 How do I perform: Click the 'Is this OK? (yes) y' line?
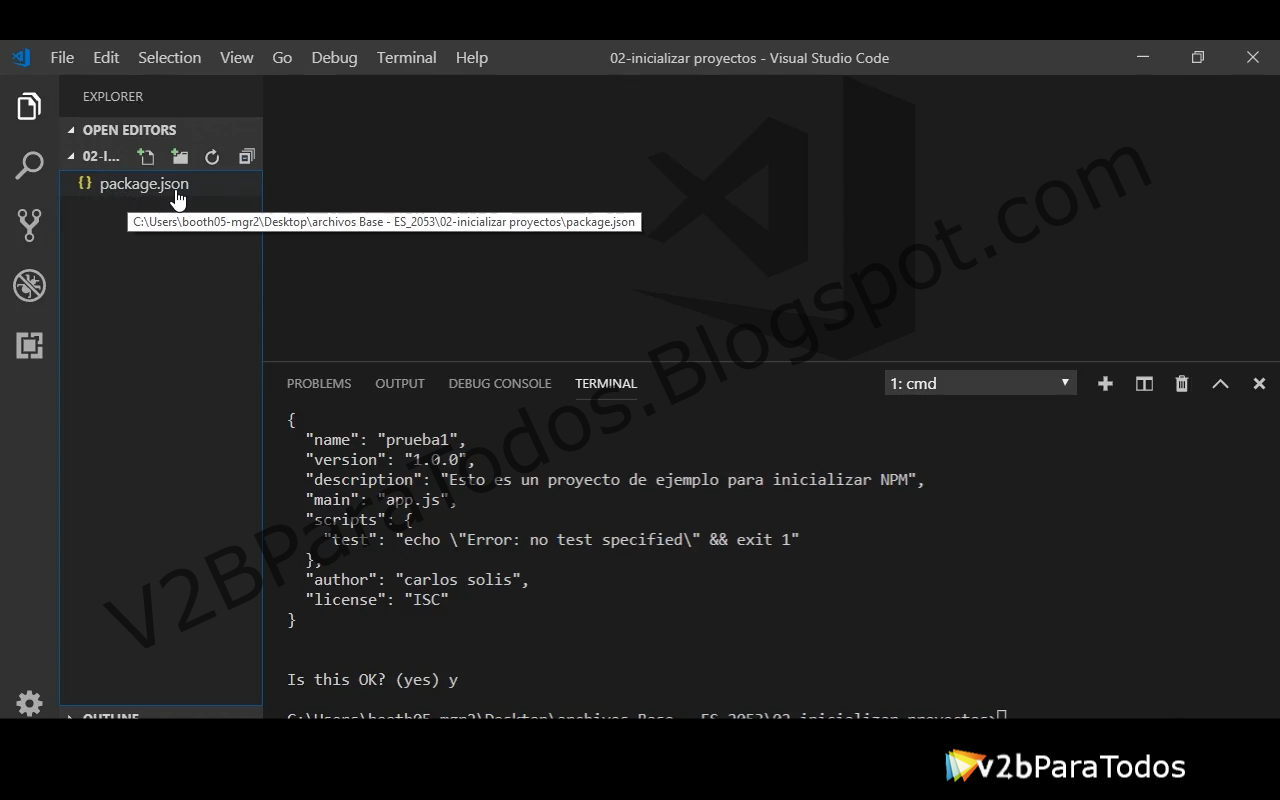point(372,680)
